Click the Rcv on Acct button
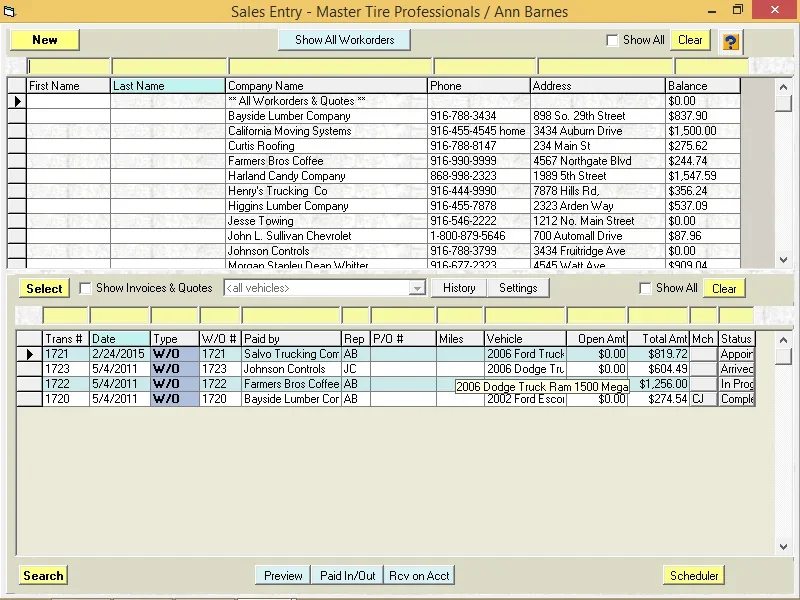The height and width of the screenshot is (600, 800). coord(419,575)
